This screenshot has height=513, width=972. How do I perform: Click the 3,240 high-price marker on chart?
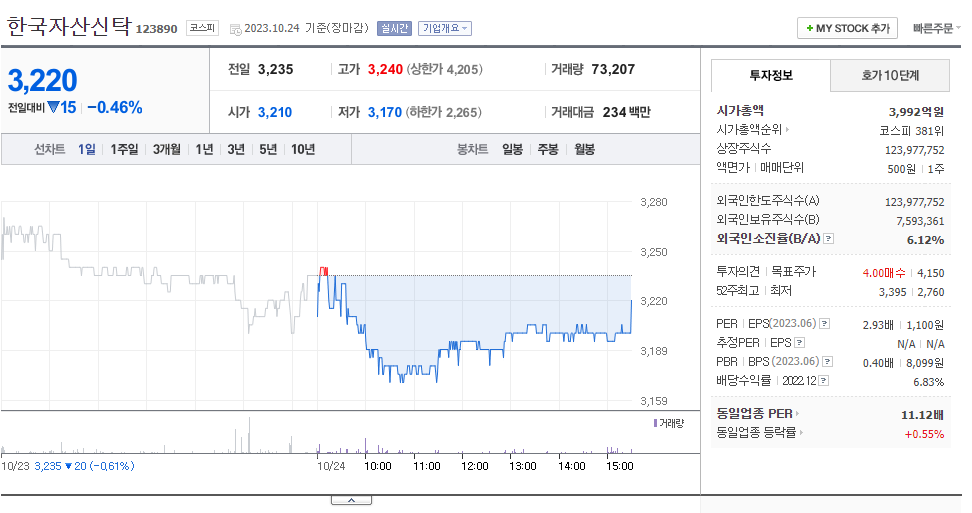pyautogui.click(x=324, y=271)
